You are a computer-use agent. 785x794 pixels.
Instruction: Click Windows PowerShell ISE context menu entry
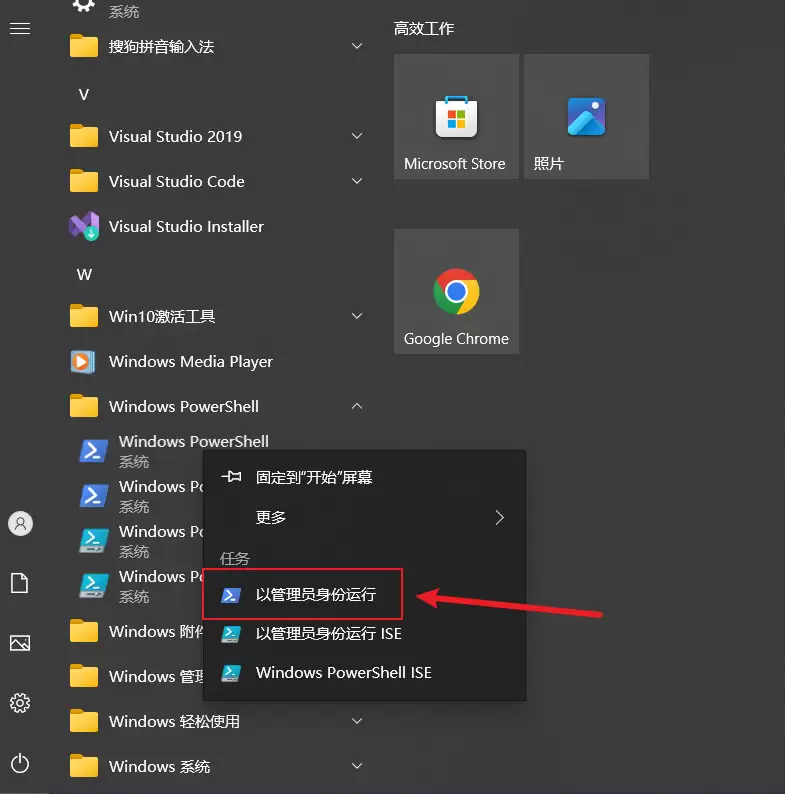click(343, 673)
